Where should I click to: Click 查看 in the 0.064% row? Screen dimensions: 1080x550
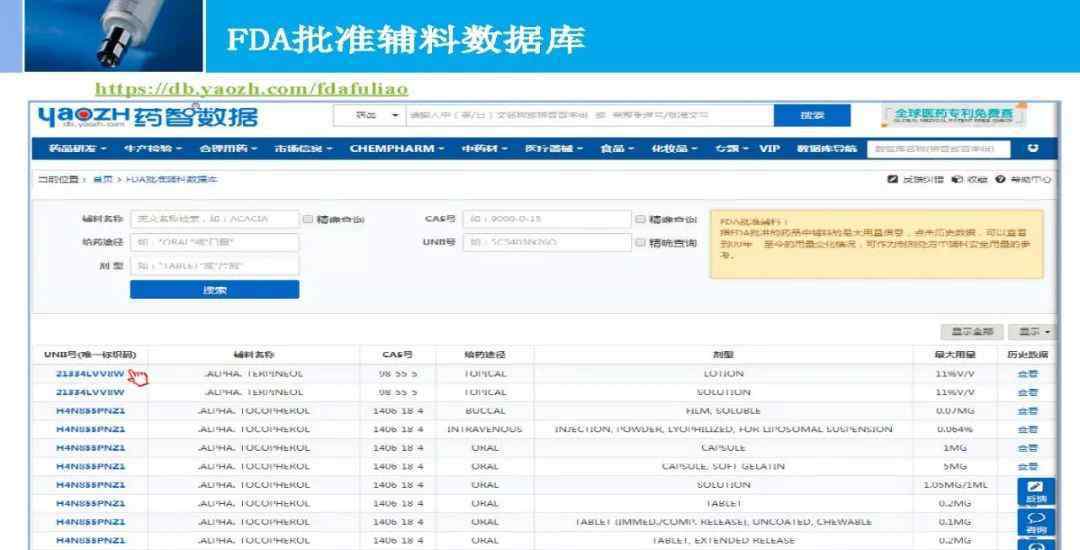1027,429
